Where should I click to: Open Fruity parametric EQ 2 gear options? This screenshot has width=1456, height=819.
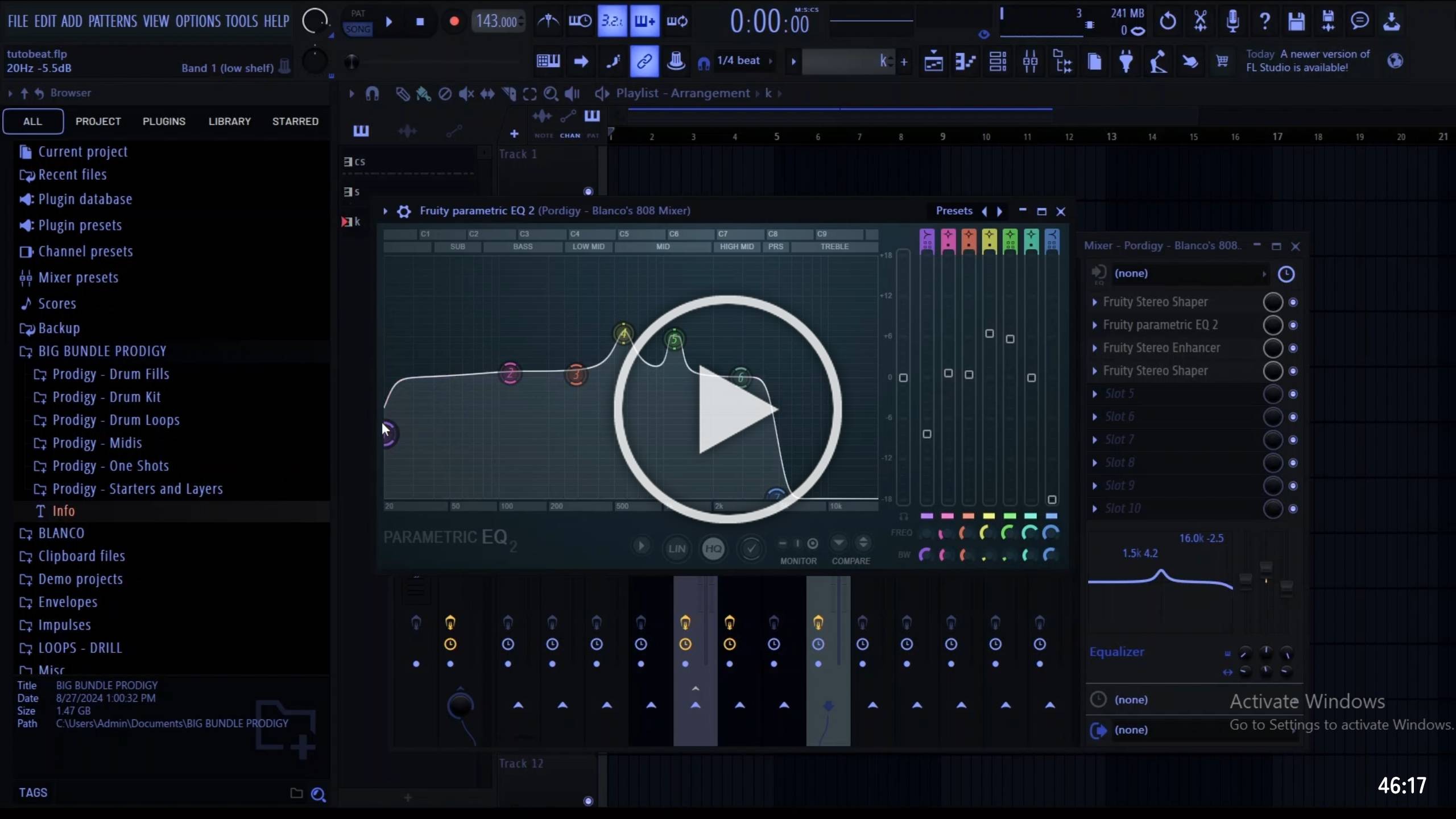pos(404,211)
